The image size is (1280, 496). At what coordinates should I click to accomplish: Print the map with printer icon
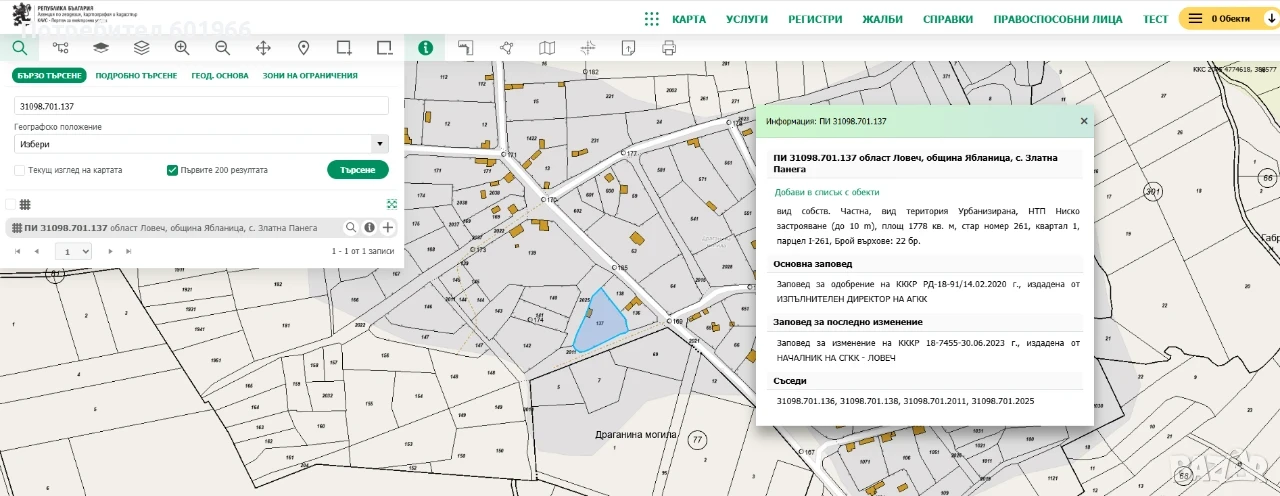[668, 47]
